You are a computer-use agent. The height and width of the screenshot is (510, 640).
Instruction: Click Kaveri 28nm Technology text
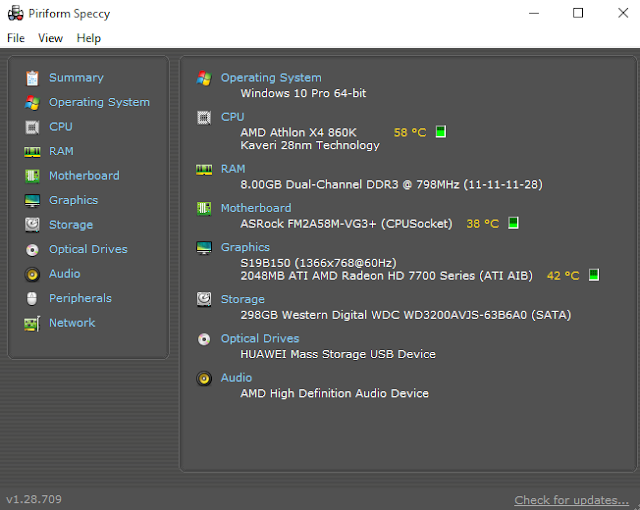coord(310,145)
